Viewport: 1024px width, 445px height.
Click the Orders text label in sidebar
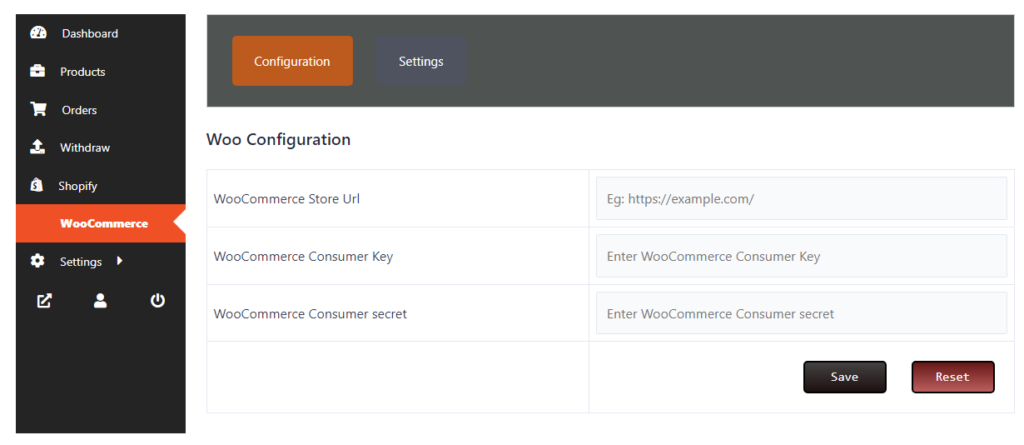[79, 110]
